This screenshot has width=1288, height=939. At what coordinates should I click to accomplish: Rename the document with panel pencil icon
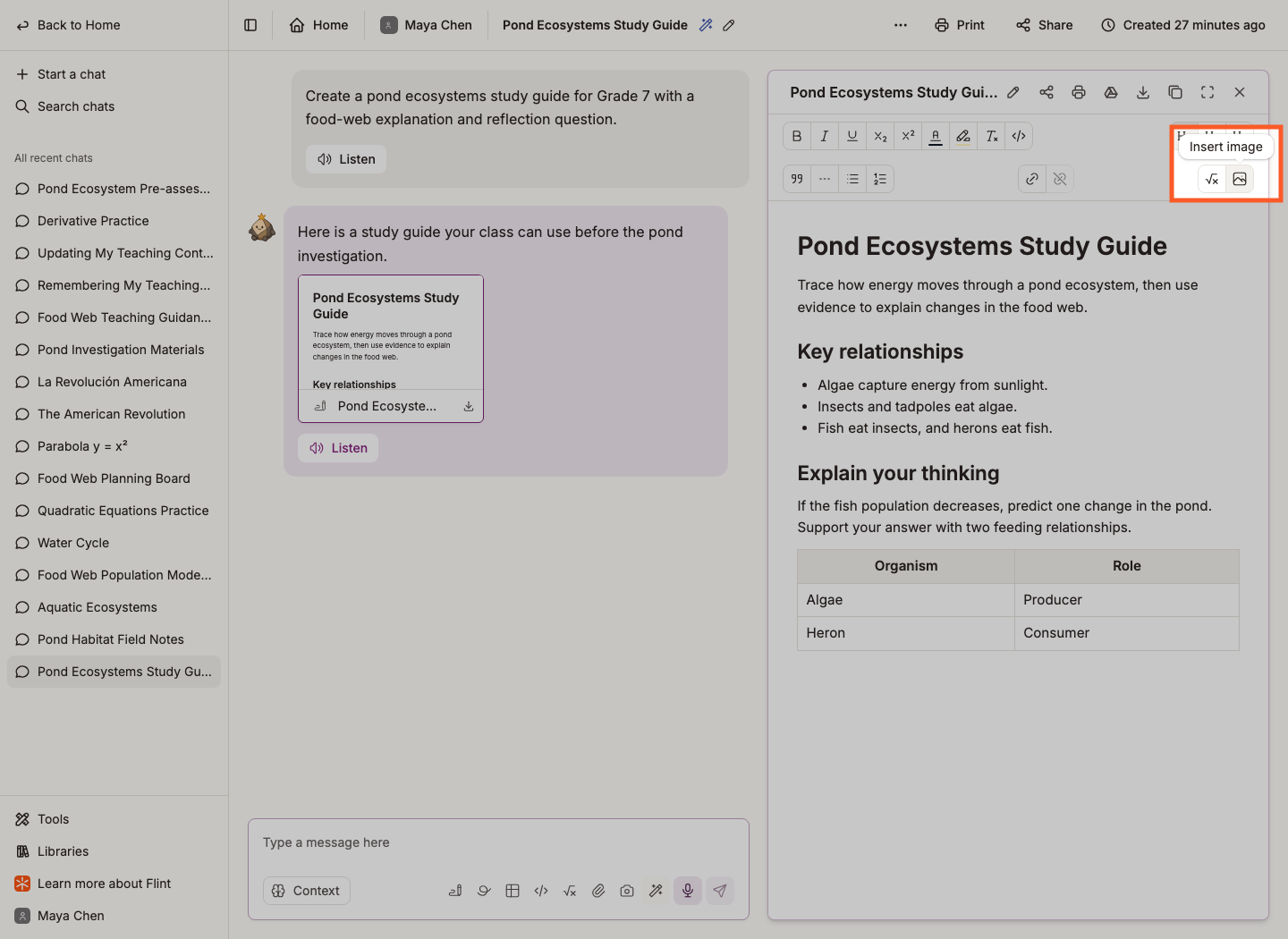click(x=1013, y=92)
